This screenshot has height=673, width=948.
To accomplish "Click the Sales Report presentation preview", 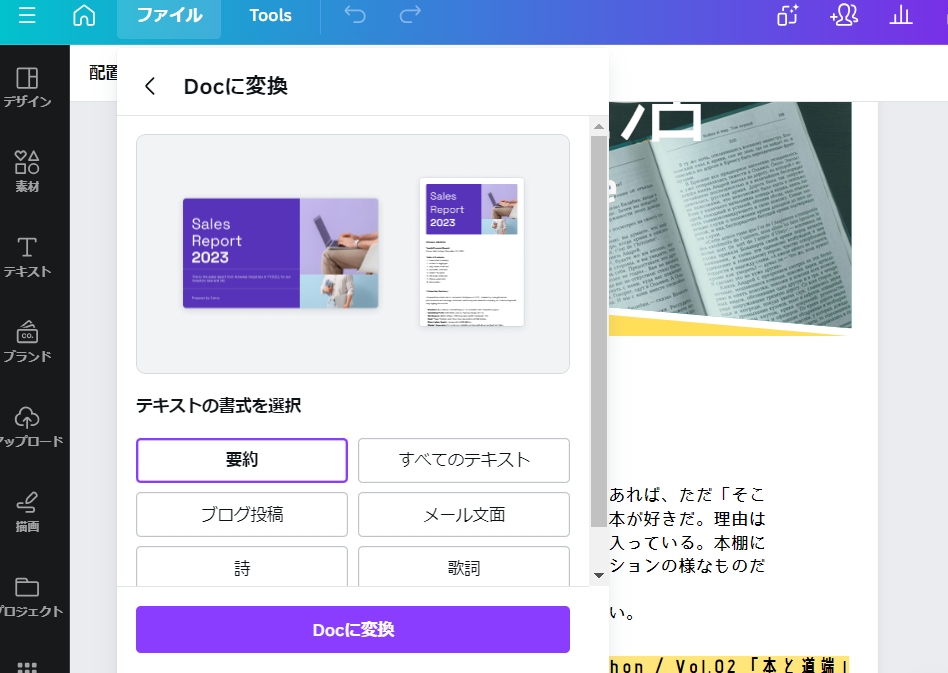I will point(281,253).
